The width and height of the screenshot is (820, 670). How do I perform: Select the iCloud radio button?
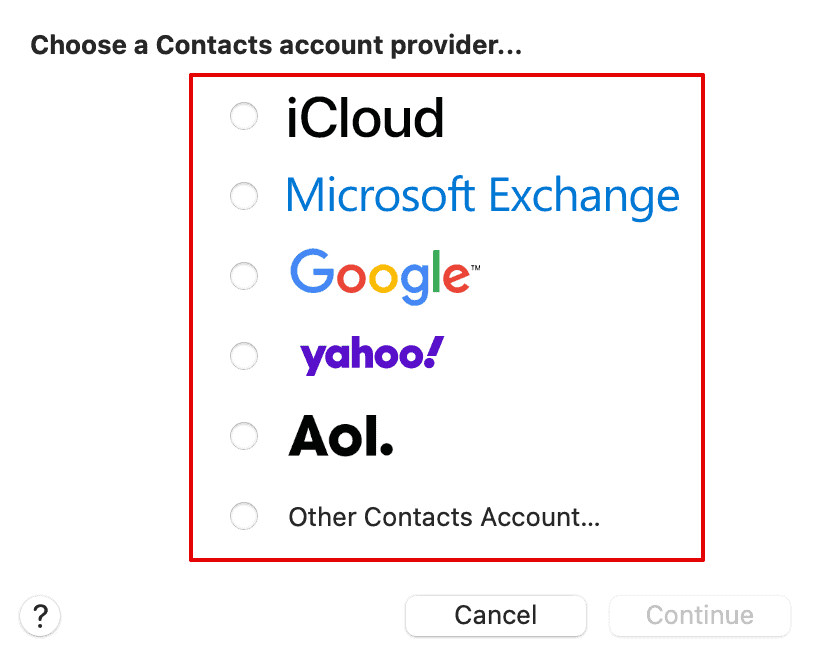pyautogui.click(x=244, y=117)
